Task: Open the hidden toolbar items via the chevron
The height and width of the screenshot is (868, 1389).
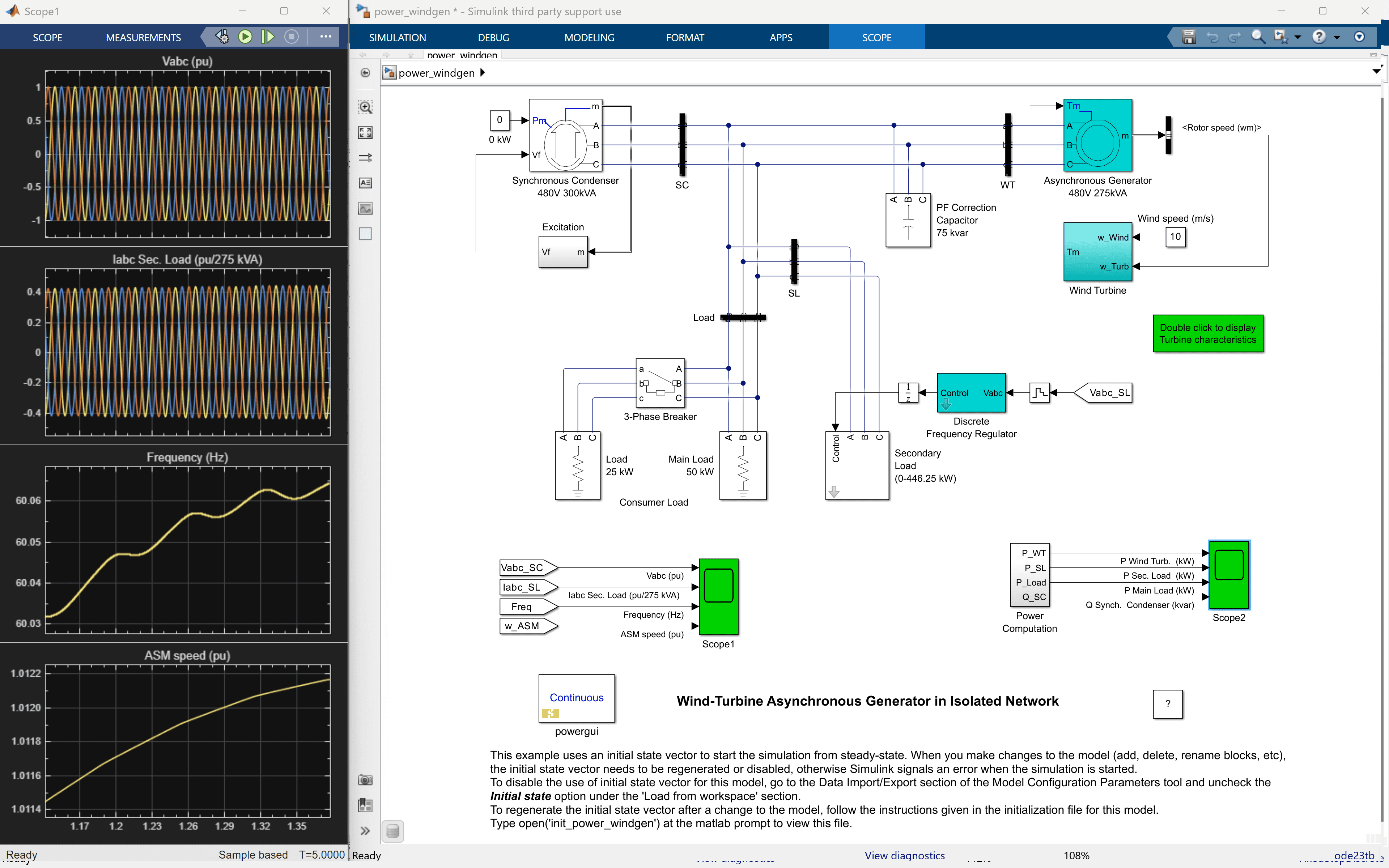Action: [x=365, y=831]
